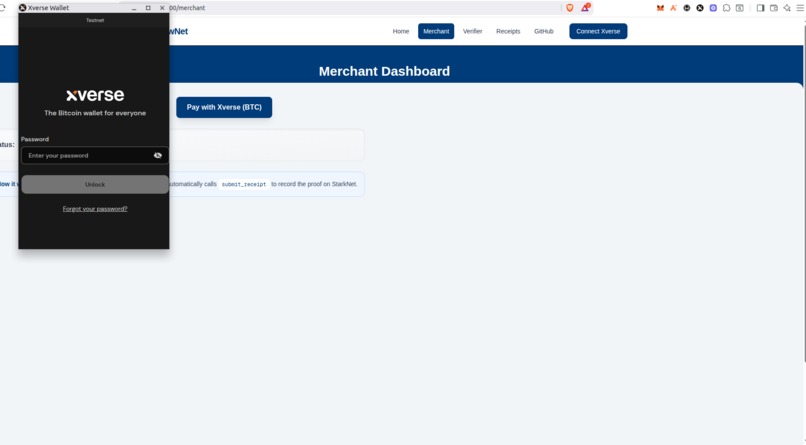Click the Xverse Wallet window title icon
This screenshot has height=445, width=806.
tap(23, 8)
